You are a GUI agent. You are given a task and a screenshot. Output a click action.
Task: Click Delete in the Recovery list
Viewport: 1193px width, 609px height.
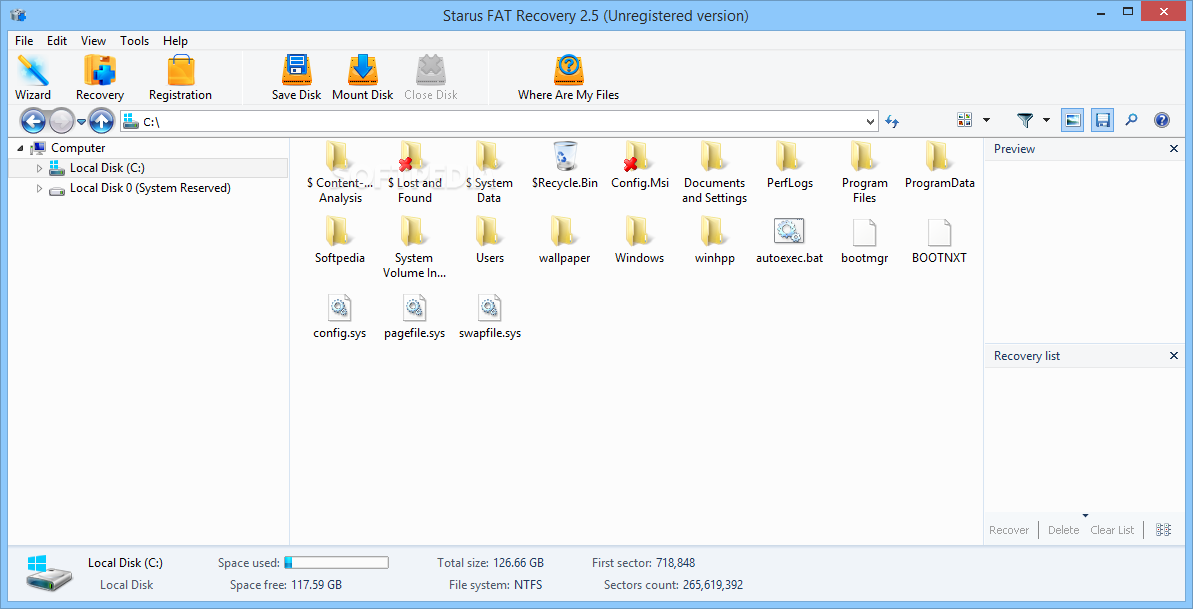coord(1064,531)
